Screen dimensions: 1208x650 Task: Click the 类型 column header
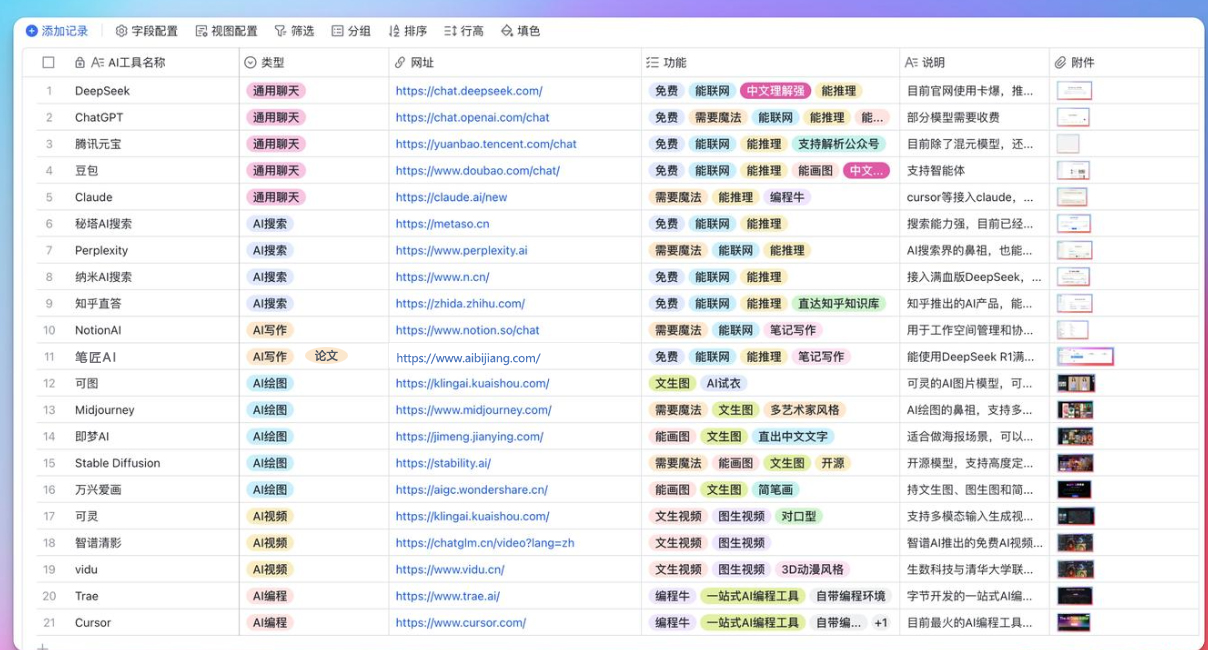tap(314, 62)
